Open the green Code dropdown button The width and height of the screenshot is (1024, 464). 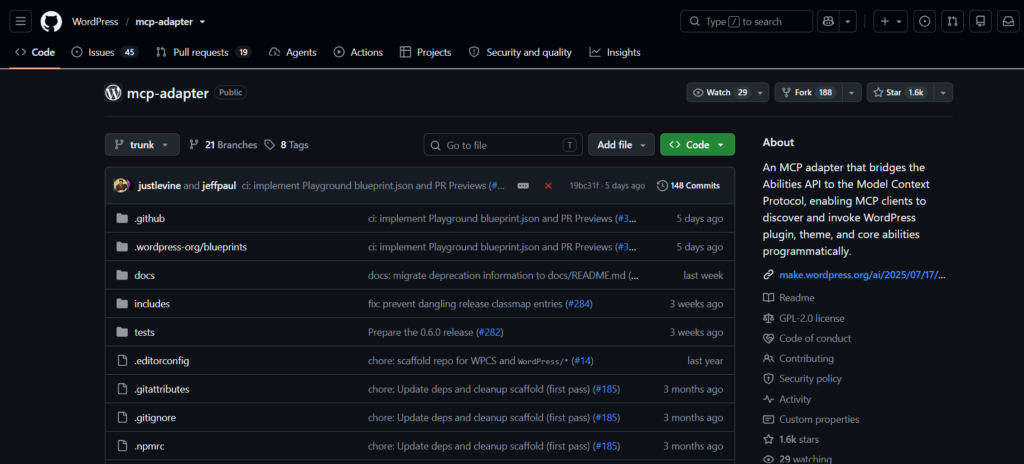pyautogui.click(x=697, y=144)
